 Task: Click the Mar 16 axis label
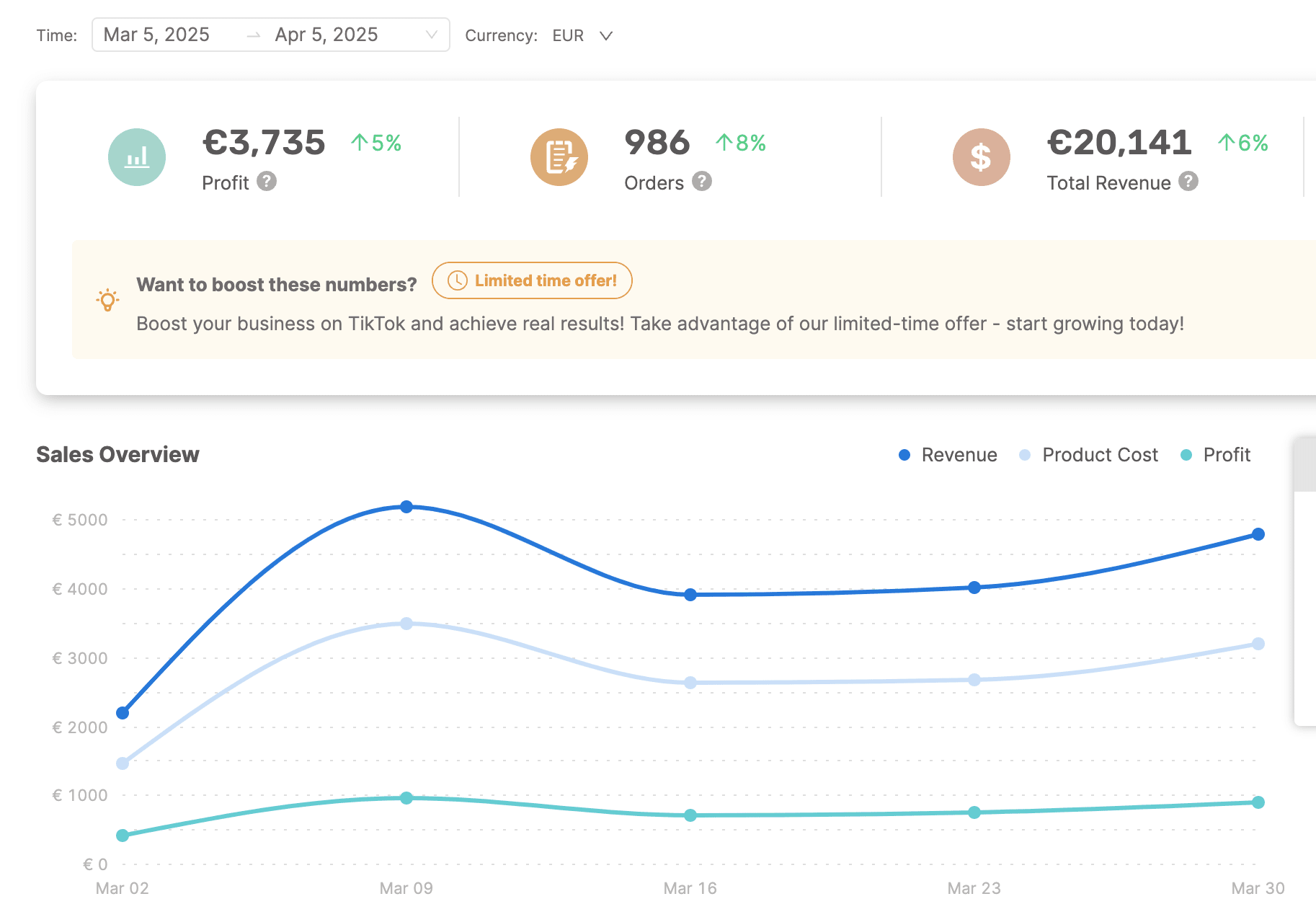[x=690, y=888]
